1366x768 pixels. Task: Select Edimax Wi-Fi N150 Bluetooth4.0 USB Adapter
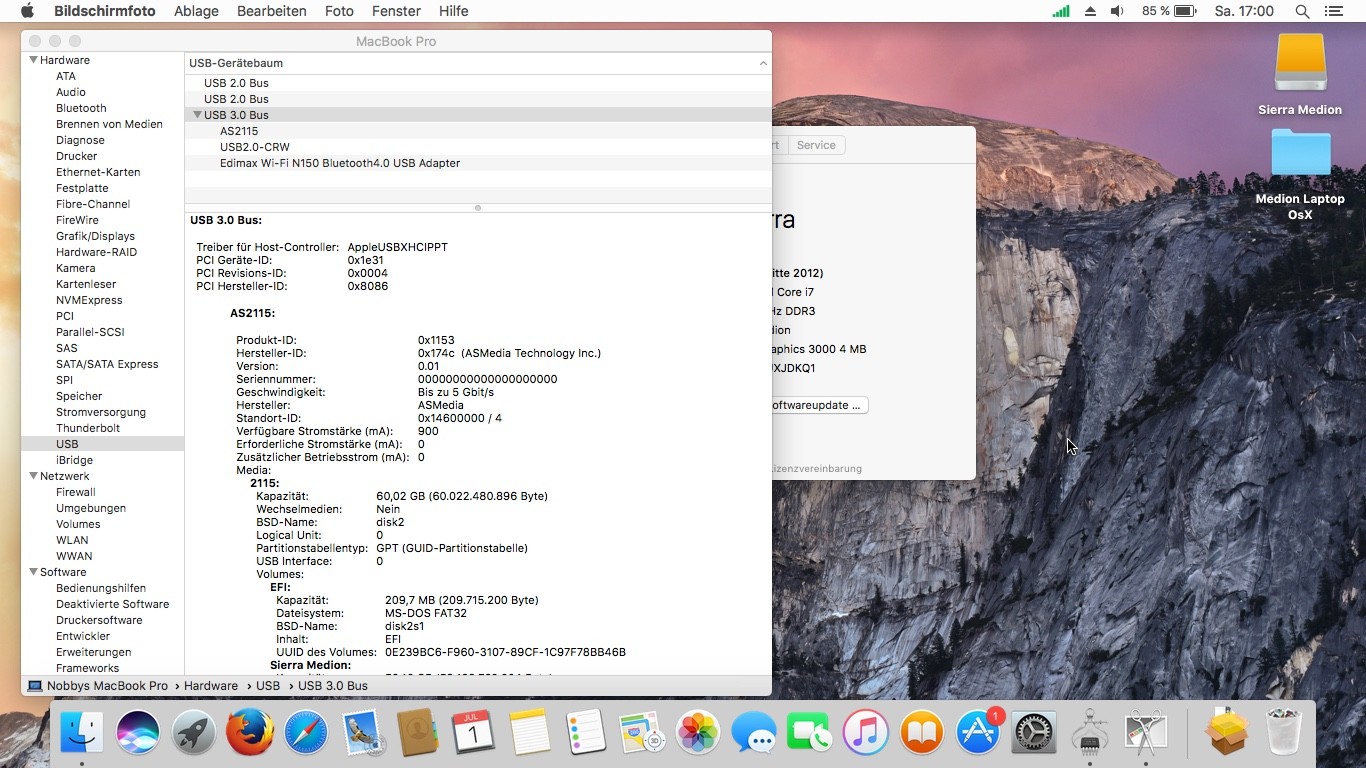coord(478,163)
